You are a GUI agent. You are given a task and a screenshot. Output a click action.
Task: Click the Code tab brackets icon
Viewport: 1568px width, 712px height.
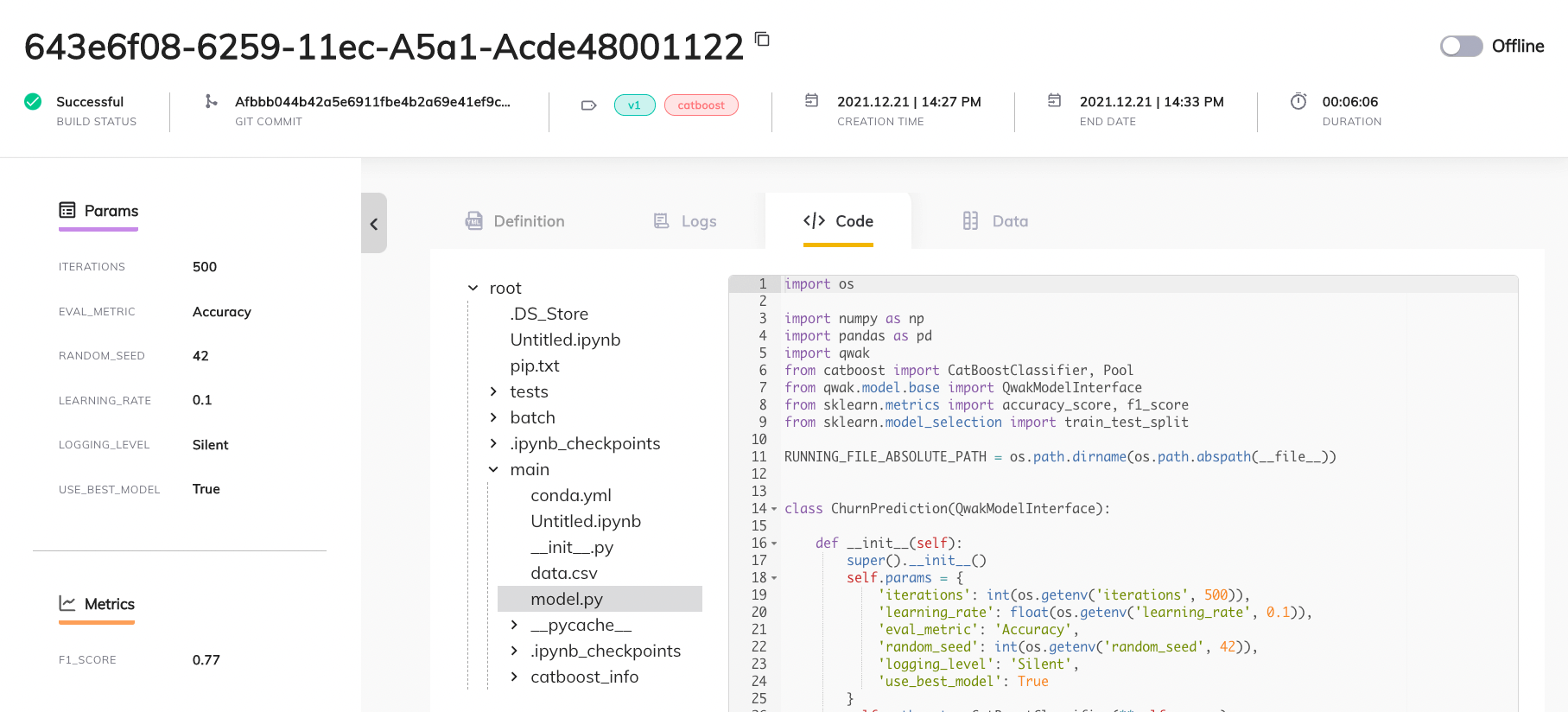814,220
